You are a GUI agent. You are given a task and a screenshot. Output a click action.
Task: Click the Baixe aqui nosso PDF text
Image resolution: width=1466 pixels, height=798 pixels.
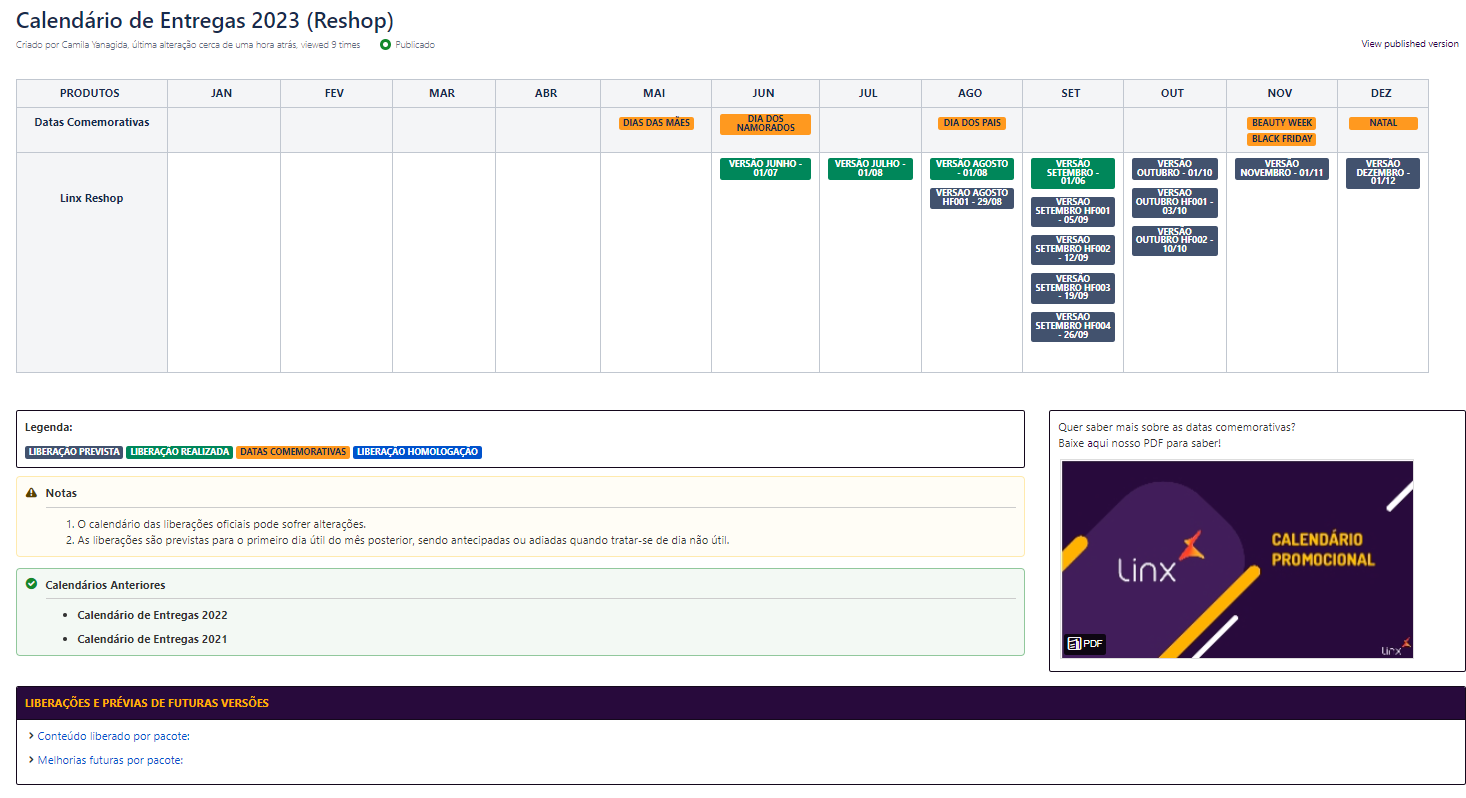pos(1139,443)
